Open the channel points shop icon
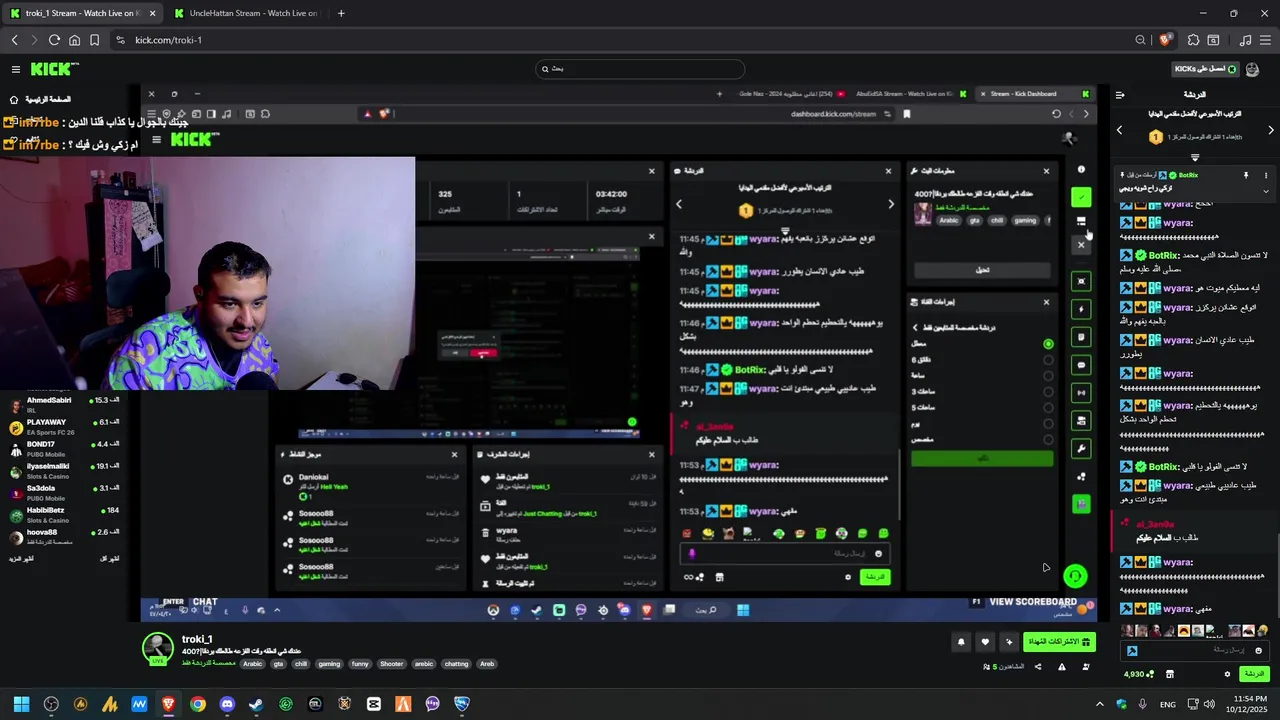 tap(1169, 674)
